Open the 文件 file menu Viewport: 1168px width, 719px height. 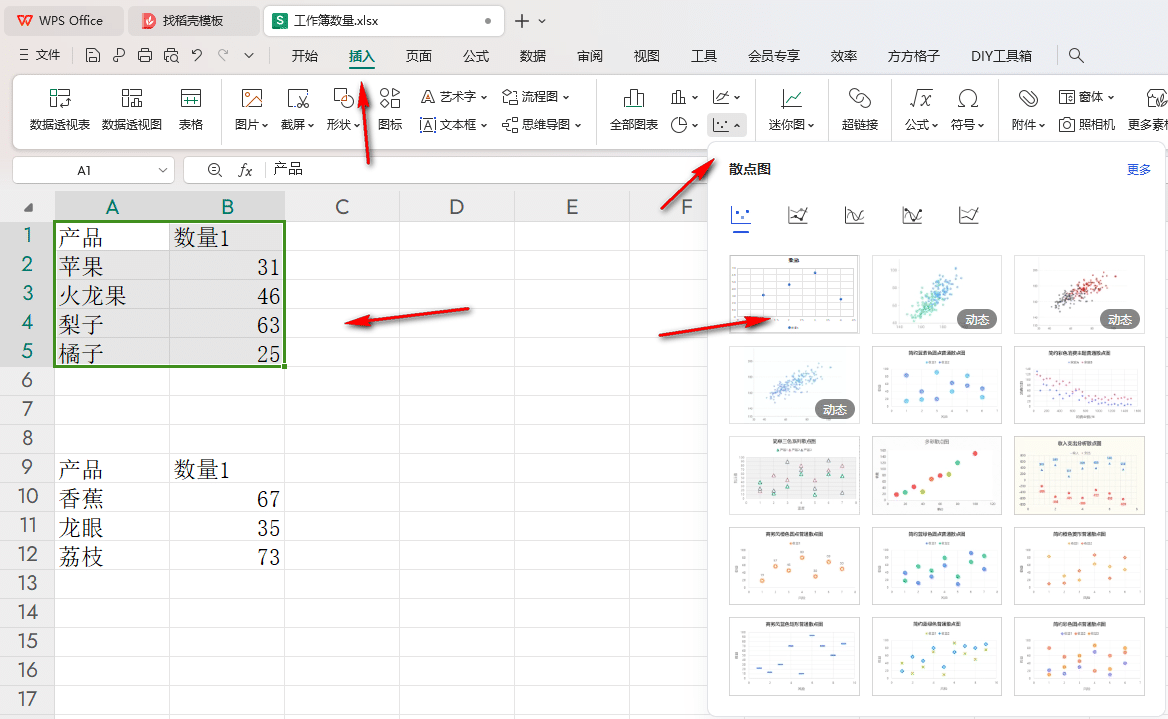pyautogui.click(x=39, y=55)
